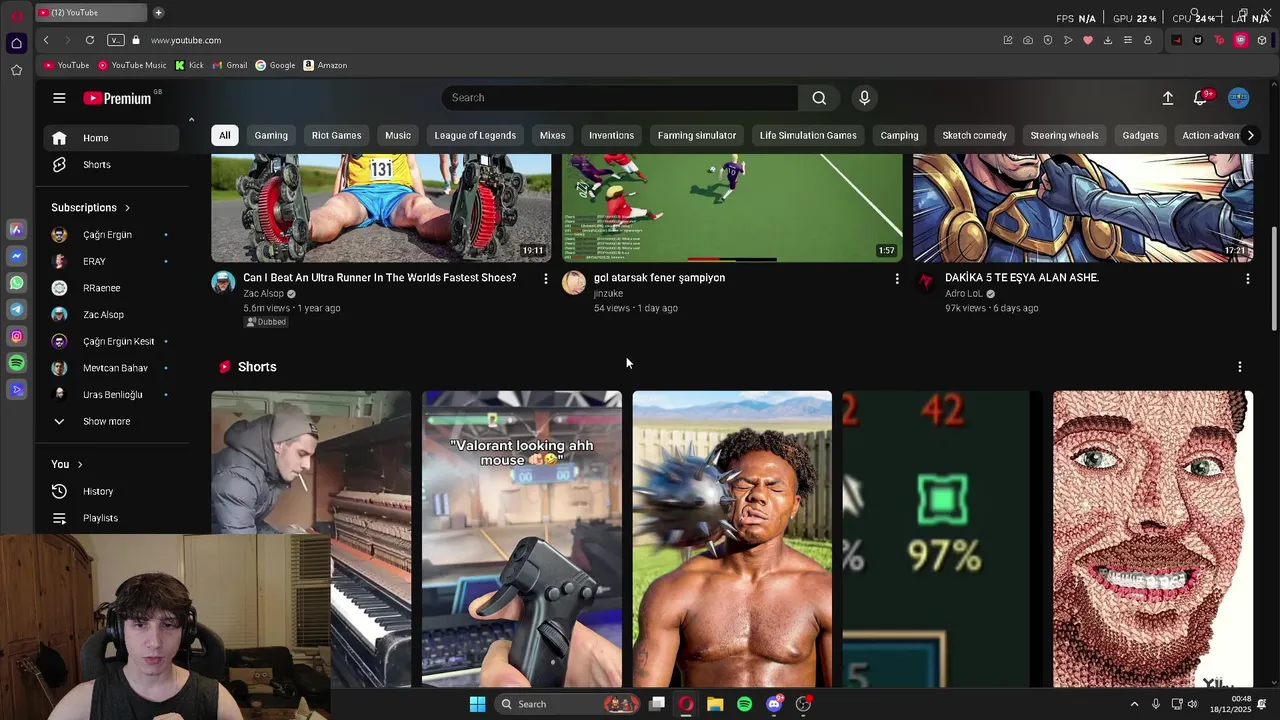This screenshot has width=1280, height=720.
Task: Open the Gmail bookmark
Action: [x=229, y=65]
